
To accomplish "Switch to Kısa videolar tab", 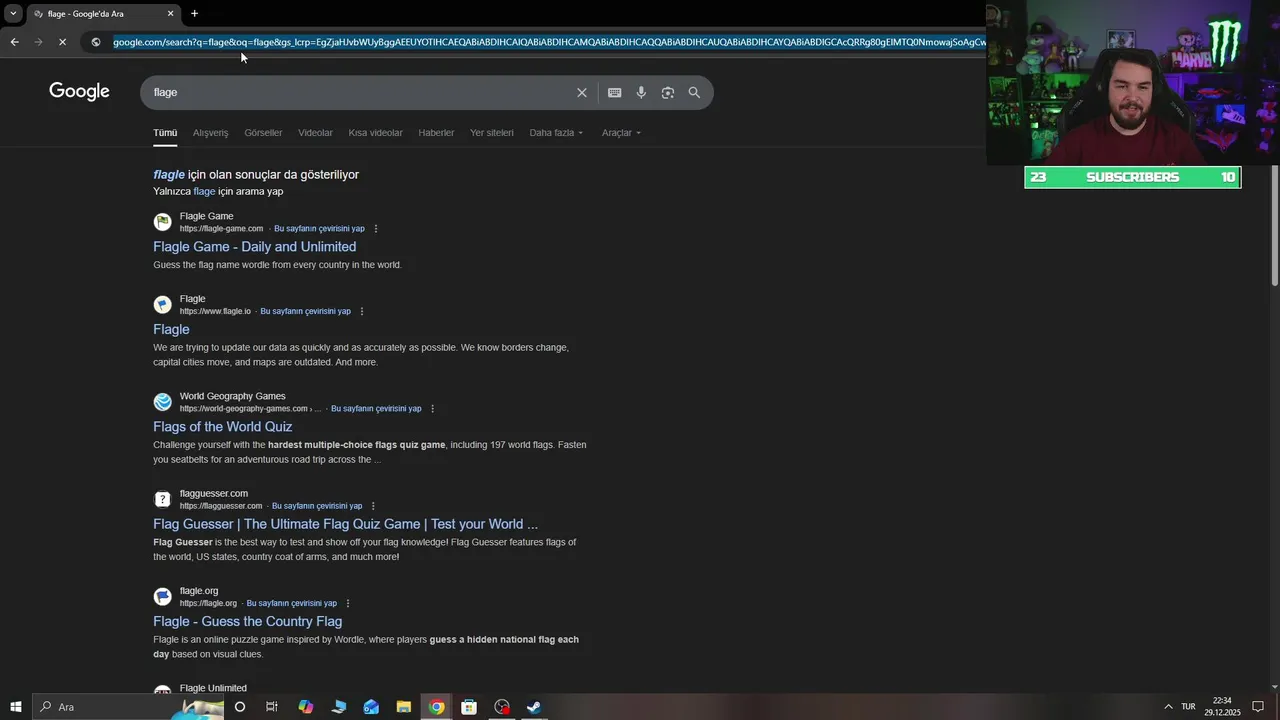I will click(375, 132).
